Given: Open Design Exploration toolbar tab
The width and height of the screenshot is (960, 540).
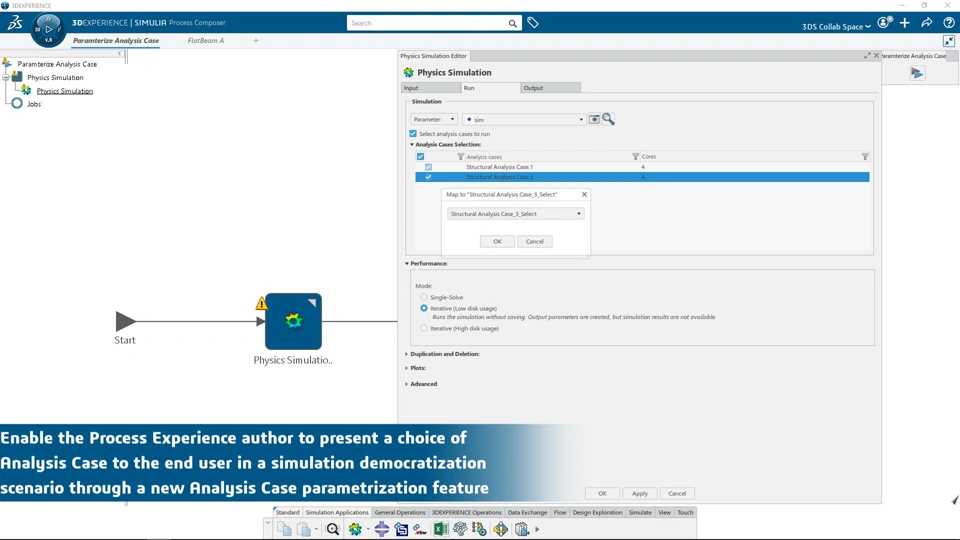Looking at the screenshot, I should [597, 512].
